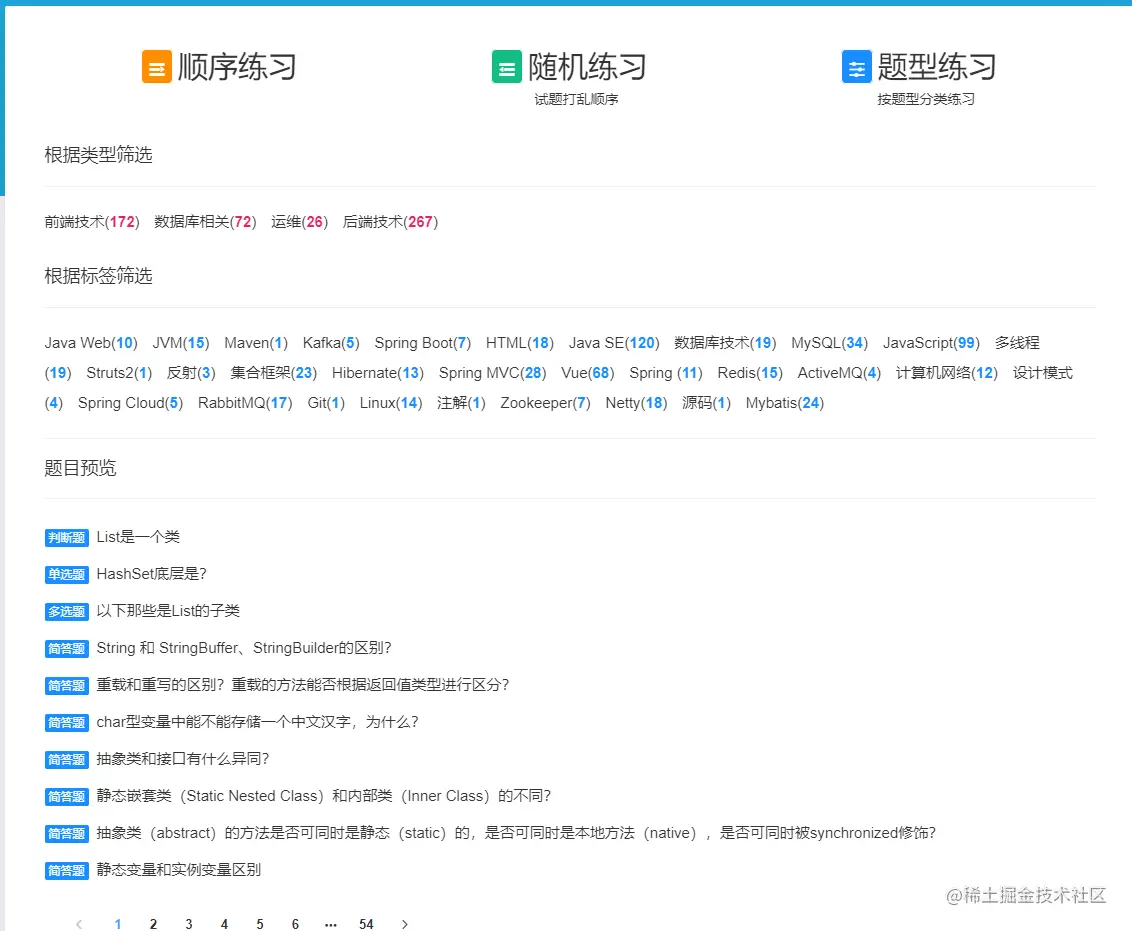This screenshot has height=931, width=1132.
Task: Click the 多选题 badge in the question list
Action: 66,611
